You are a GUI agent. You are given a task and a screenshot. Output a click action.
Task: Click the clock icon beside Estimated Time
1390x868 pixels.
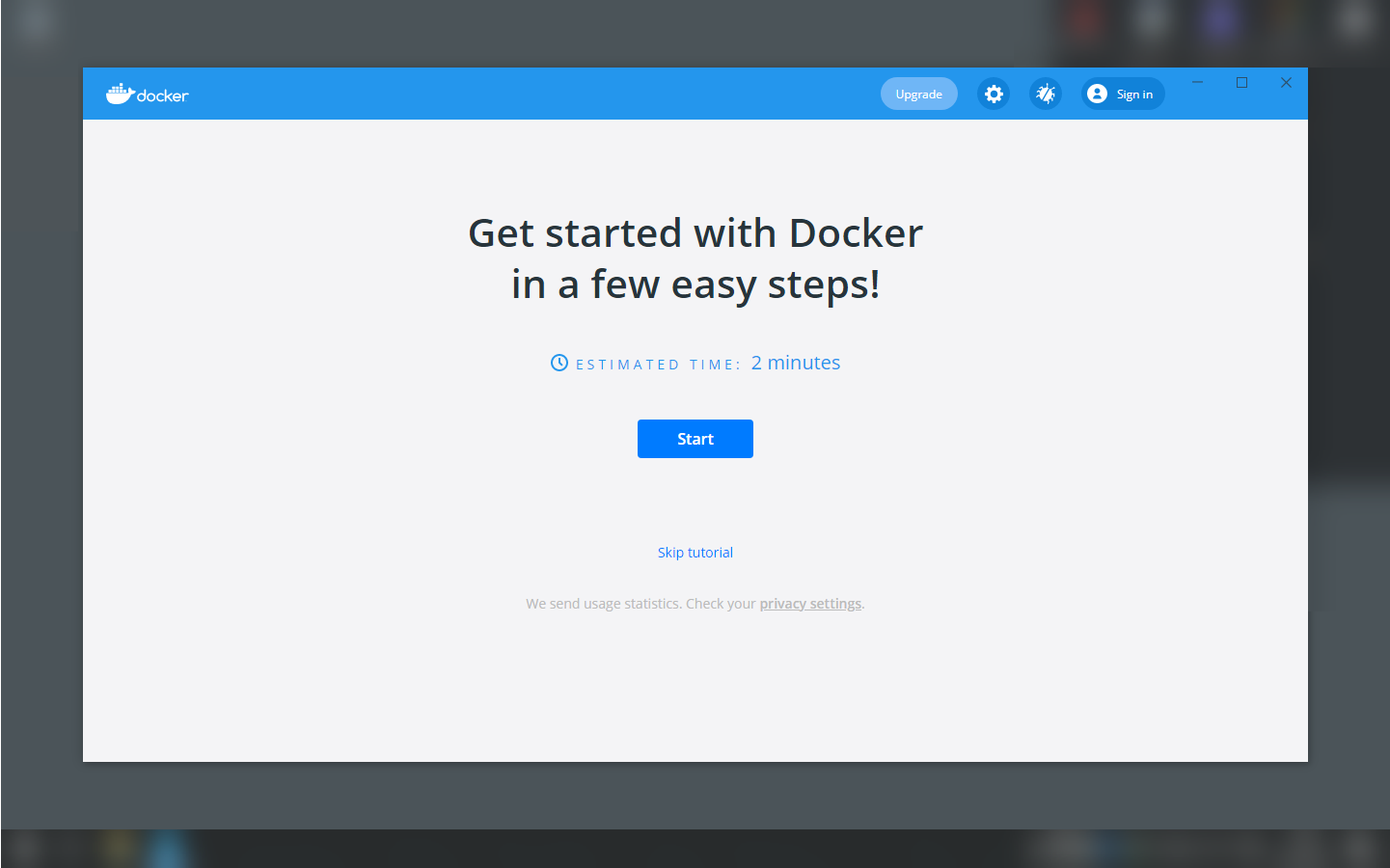pos(559,363)
